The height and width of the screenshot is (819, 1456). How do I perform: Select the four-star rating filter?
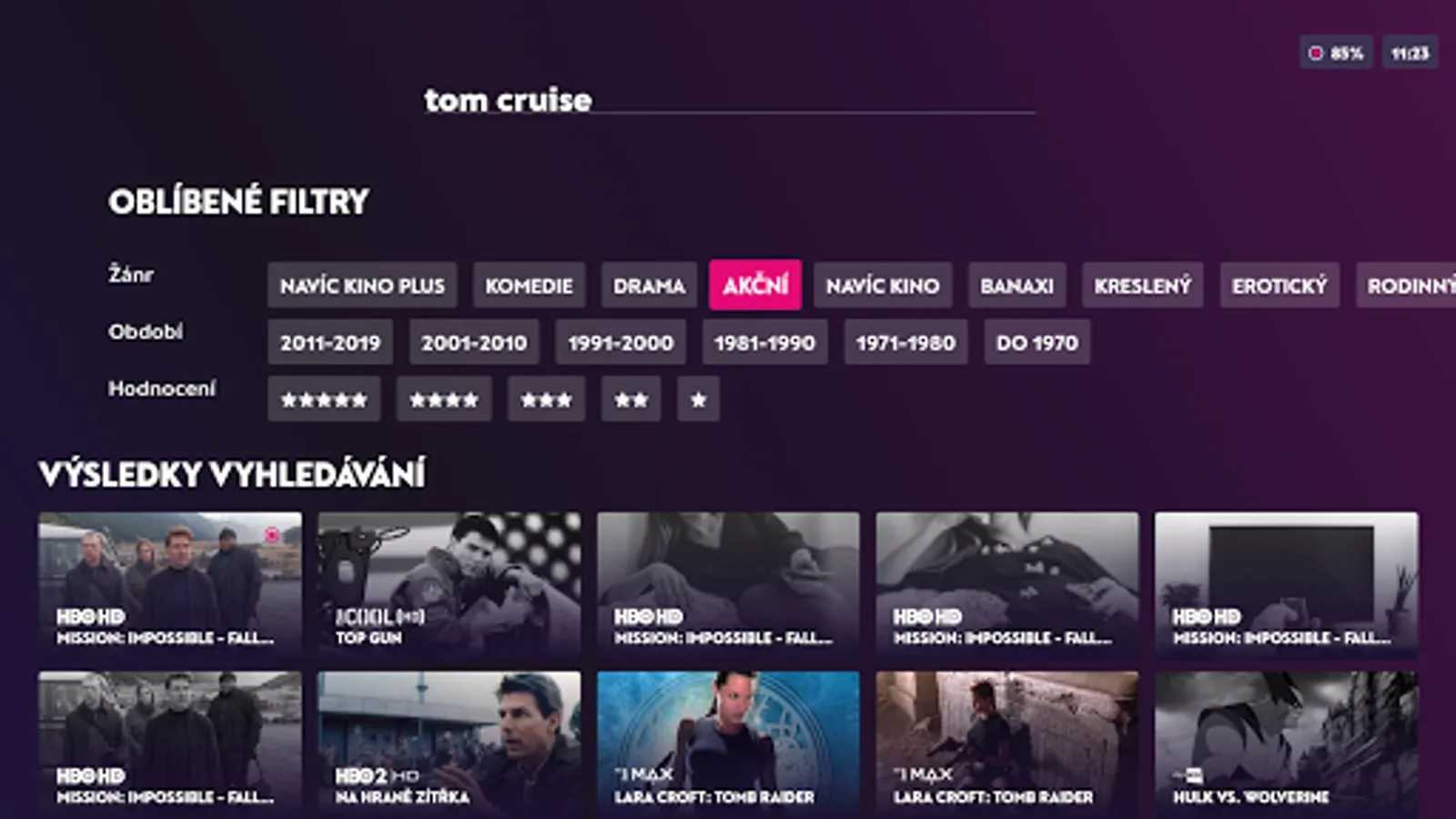coord(444,399)
